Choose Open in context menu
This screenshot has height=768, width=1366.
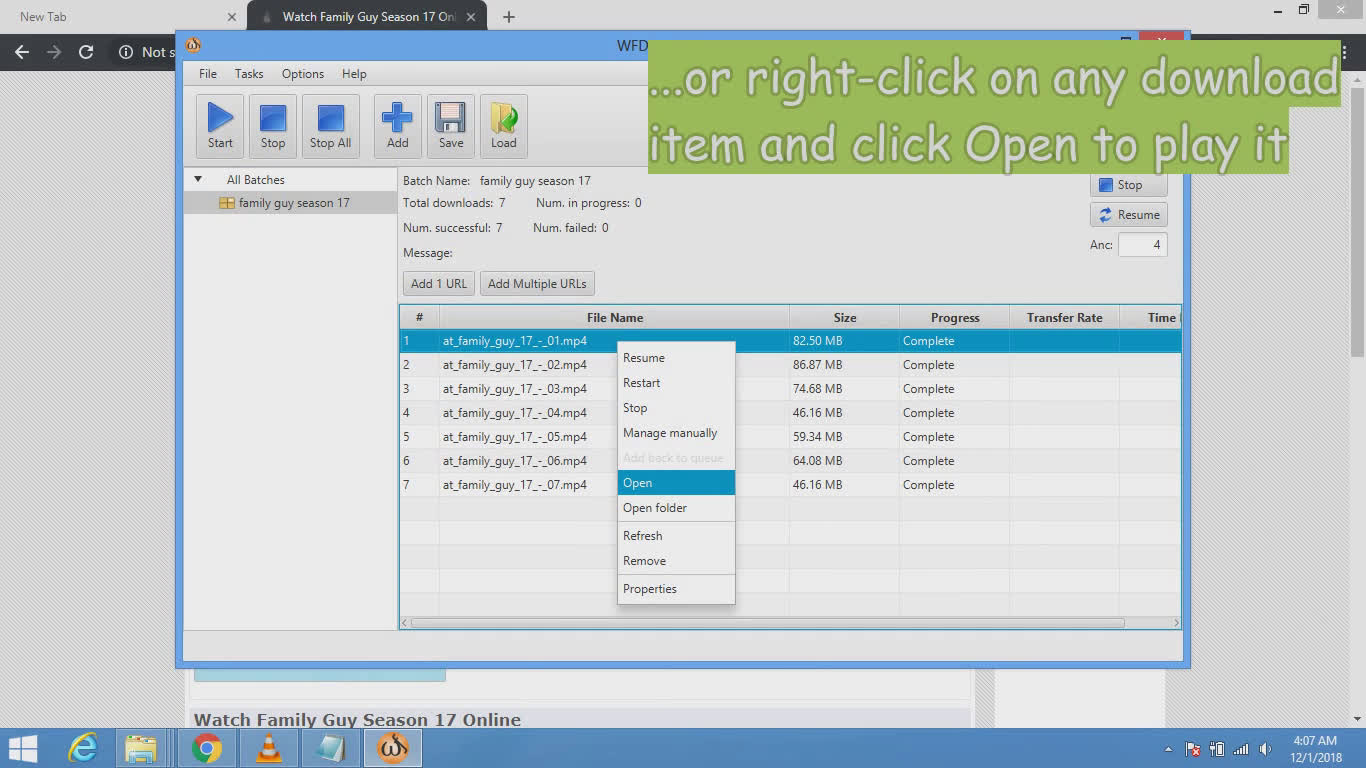(x=676, y=483)
